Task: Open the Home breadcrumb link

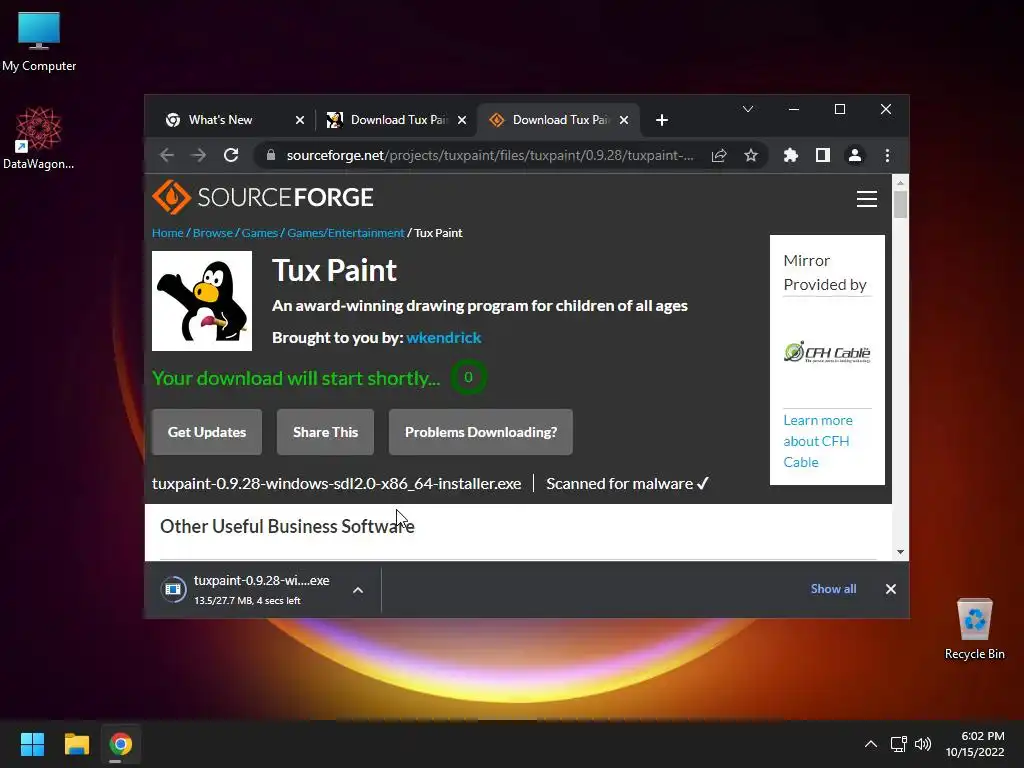Action: point(168,233)
